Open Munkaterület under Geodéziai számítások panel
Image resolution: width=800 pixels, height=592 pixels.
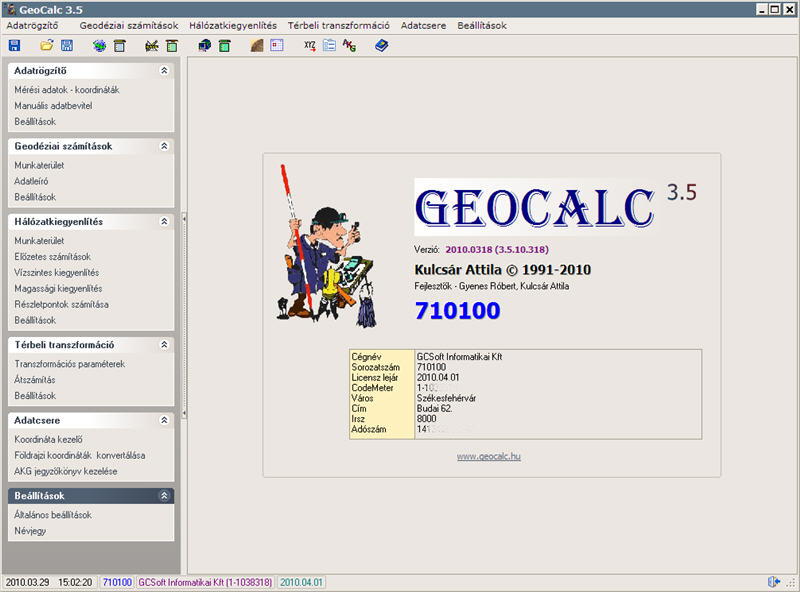(x=39, y=165)
